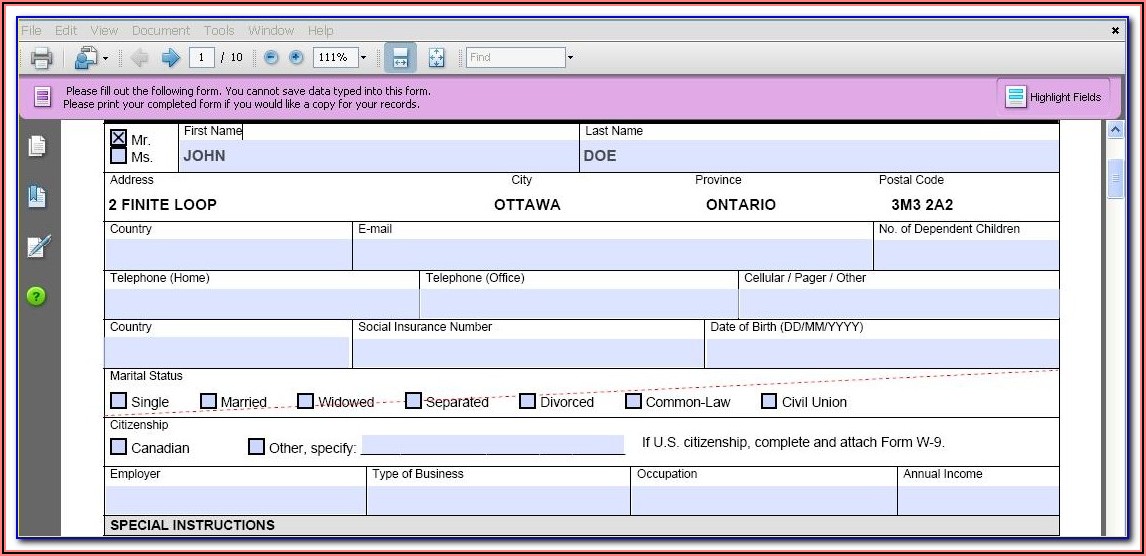Expand the collaborate icon dropdown arrow
The height and width of the screenshot is (556, 1146).
coord(105,58)
